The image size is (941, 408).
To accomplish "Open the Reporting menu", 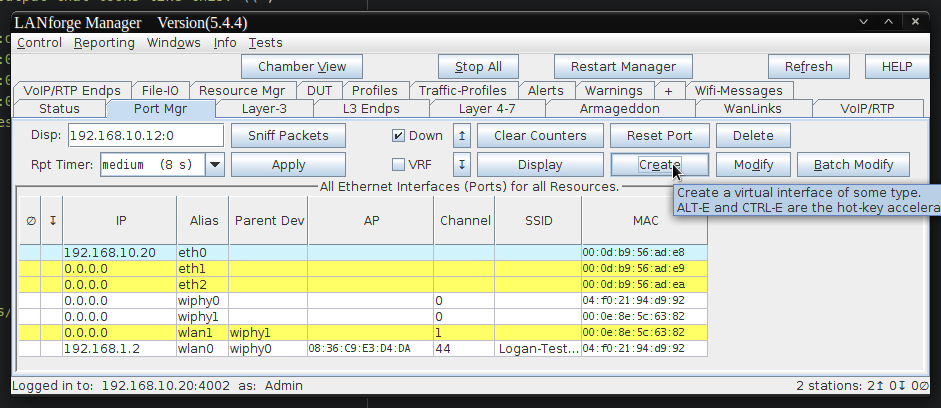I will [104, 43].
